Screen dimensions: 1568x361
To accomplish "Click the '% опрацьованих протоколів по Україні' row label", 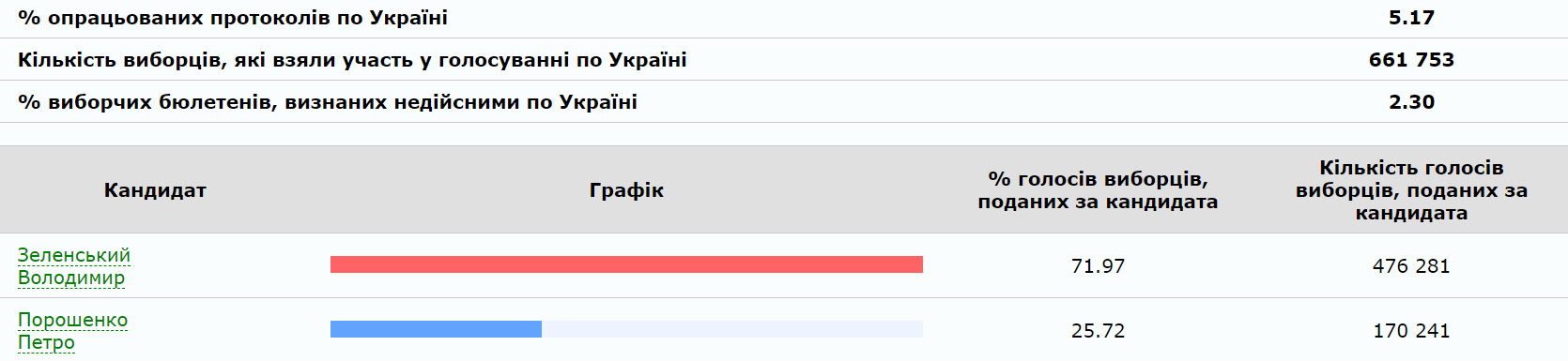I will (x=233, y=18).
